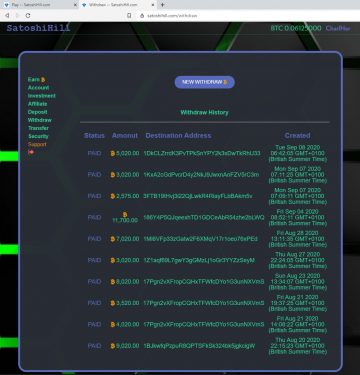Click the Destination Address column header
This screenshot has height=375, width=360.
(x=178, y=136)
